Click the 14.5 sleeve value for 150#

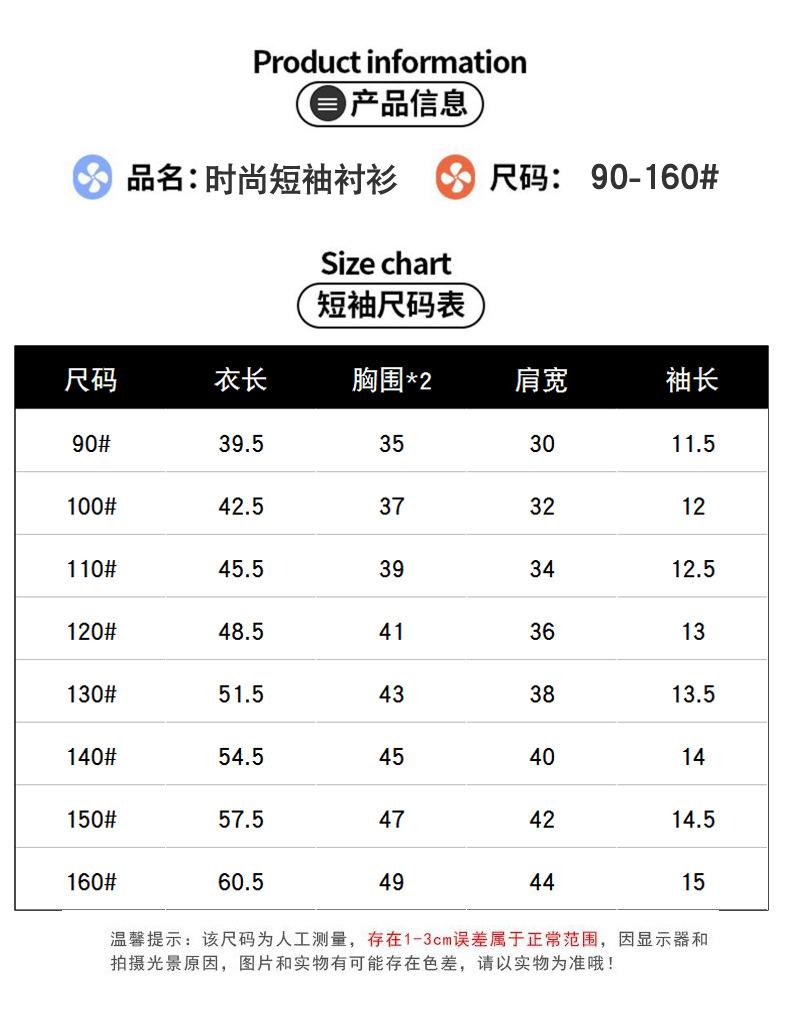click(x=693, y=820)
